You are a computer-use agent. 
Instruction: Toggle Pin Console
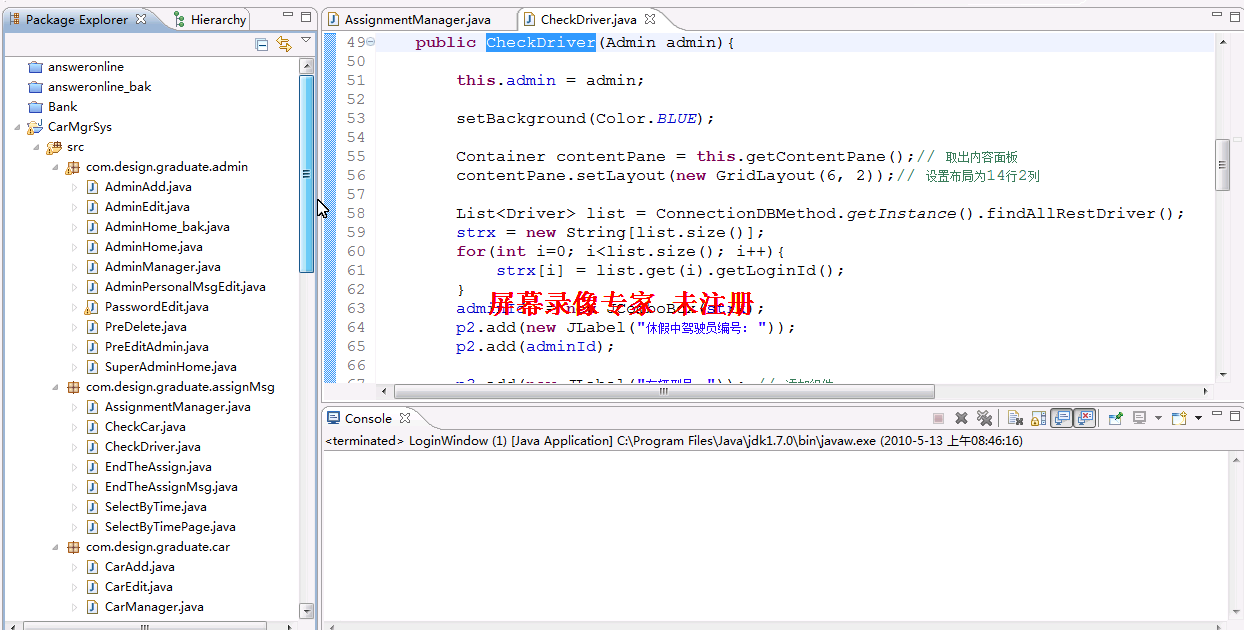tap(1116, 418)
